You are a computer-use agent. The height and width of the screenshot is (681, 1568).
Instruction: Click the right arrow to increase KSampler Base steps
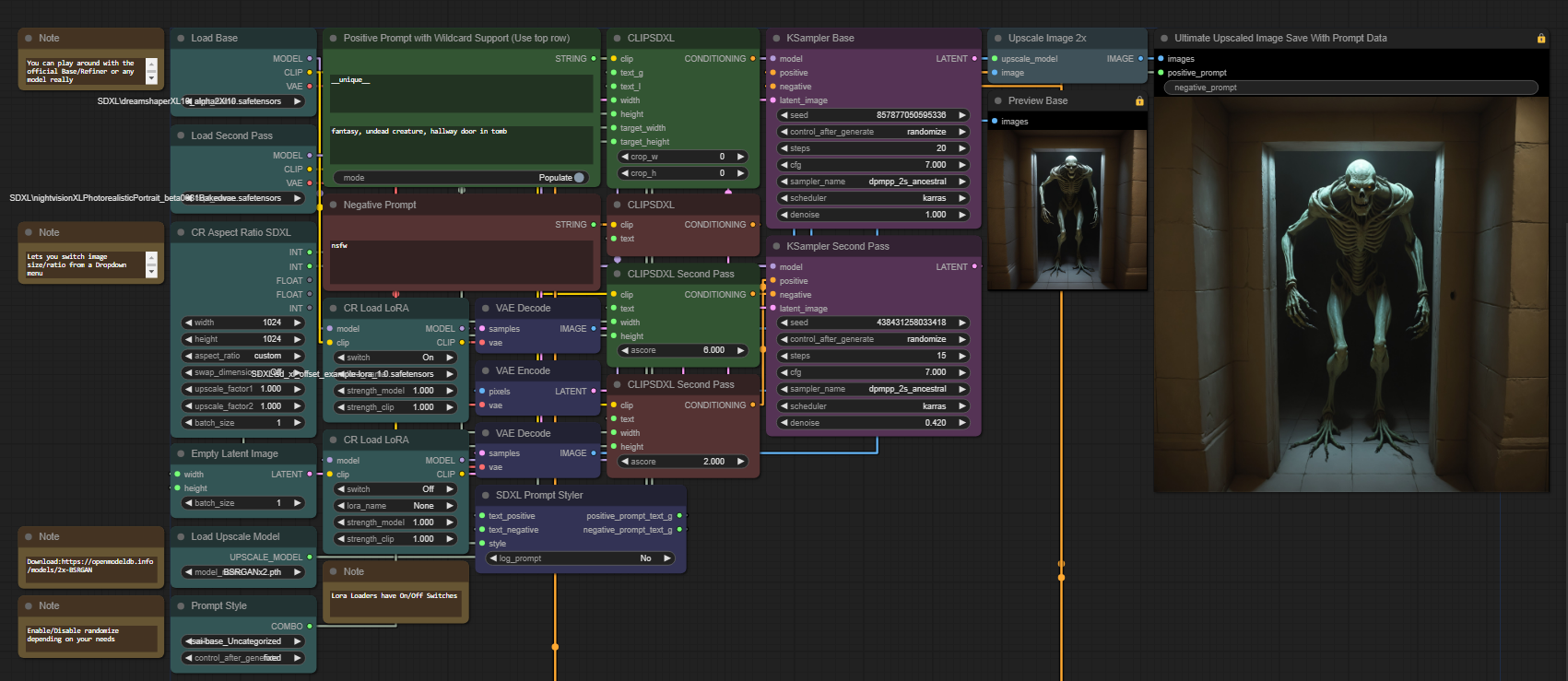[962, 148]
